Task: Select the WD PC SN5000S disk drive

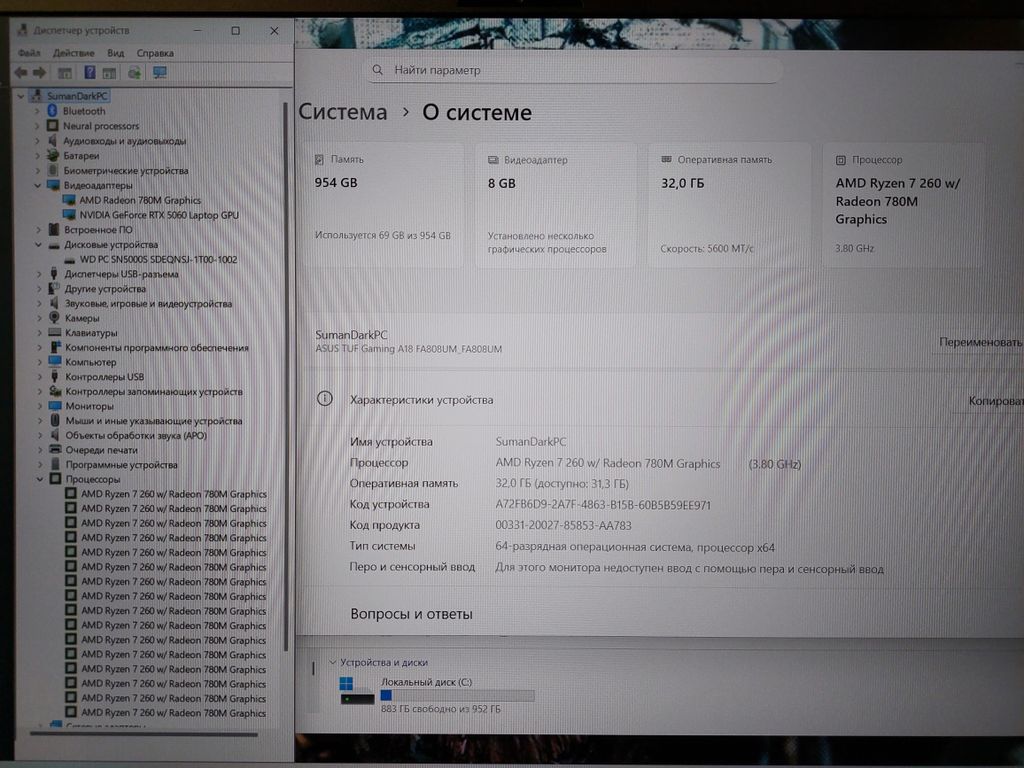Action: 158,259
